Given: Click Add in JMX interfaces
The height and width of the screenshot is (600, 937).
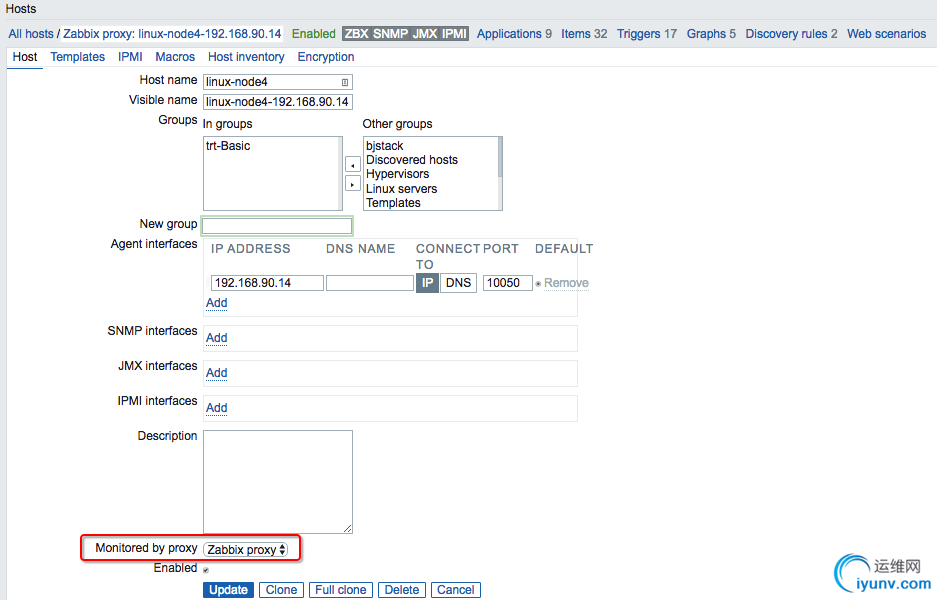Looking at the screenshot, I should [x=216, y=373].
